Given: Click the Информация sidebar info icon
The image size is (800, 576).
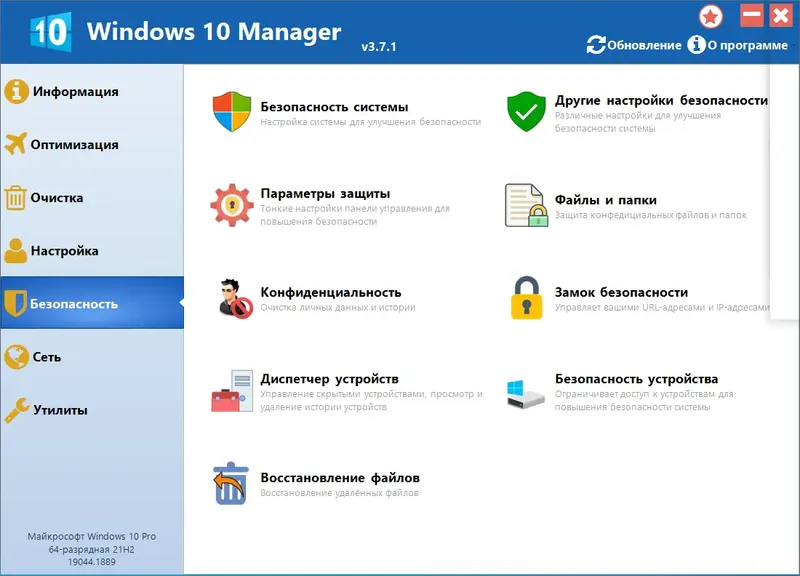Looking at the screenshot, I should pyautogui.click(x=16, y=92).
